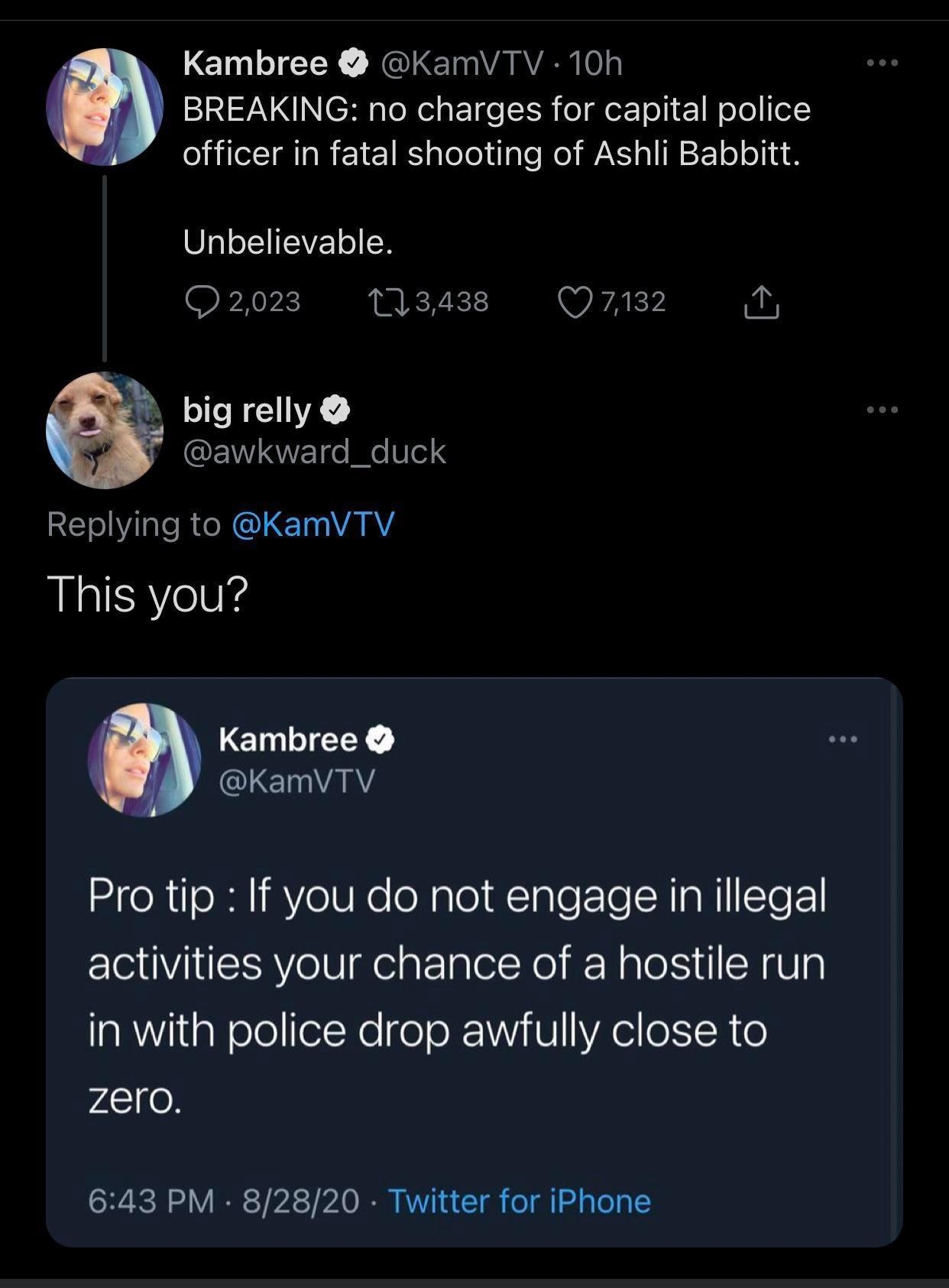This screenshot has height=1288, width=949.
Task: Click the @KamVTV link after Replying to
Action: (313, 524)
